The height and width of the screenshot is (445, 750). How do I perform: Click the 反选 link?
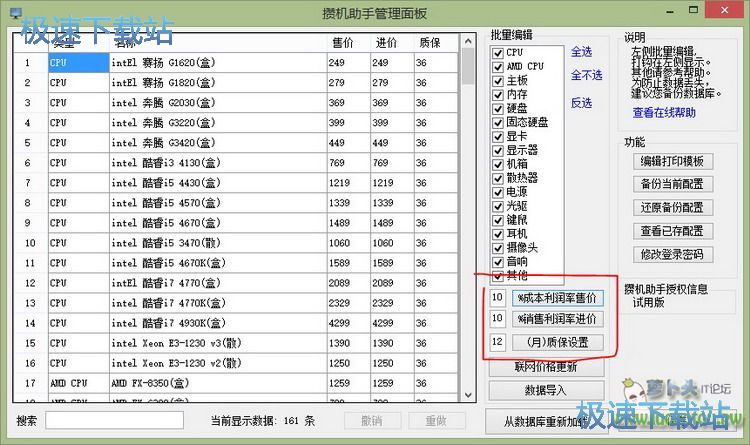pyautogui.click(x=581, y=103)
